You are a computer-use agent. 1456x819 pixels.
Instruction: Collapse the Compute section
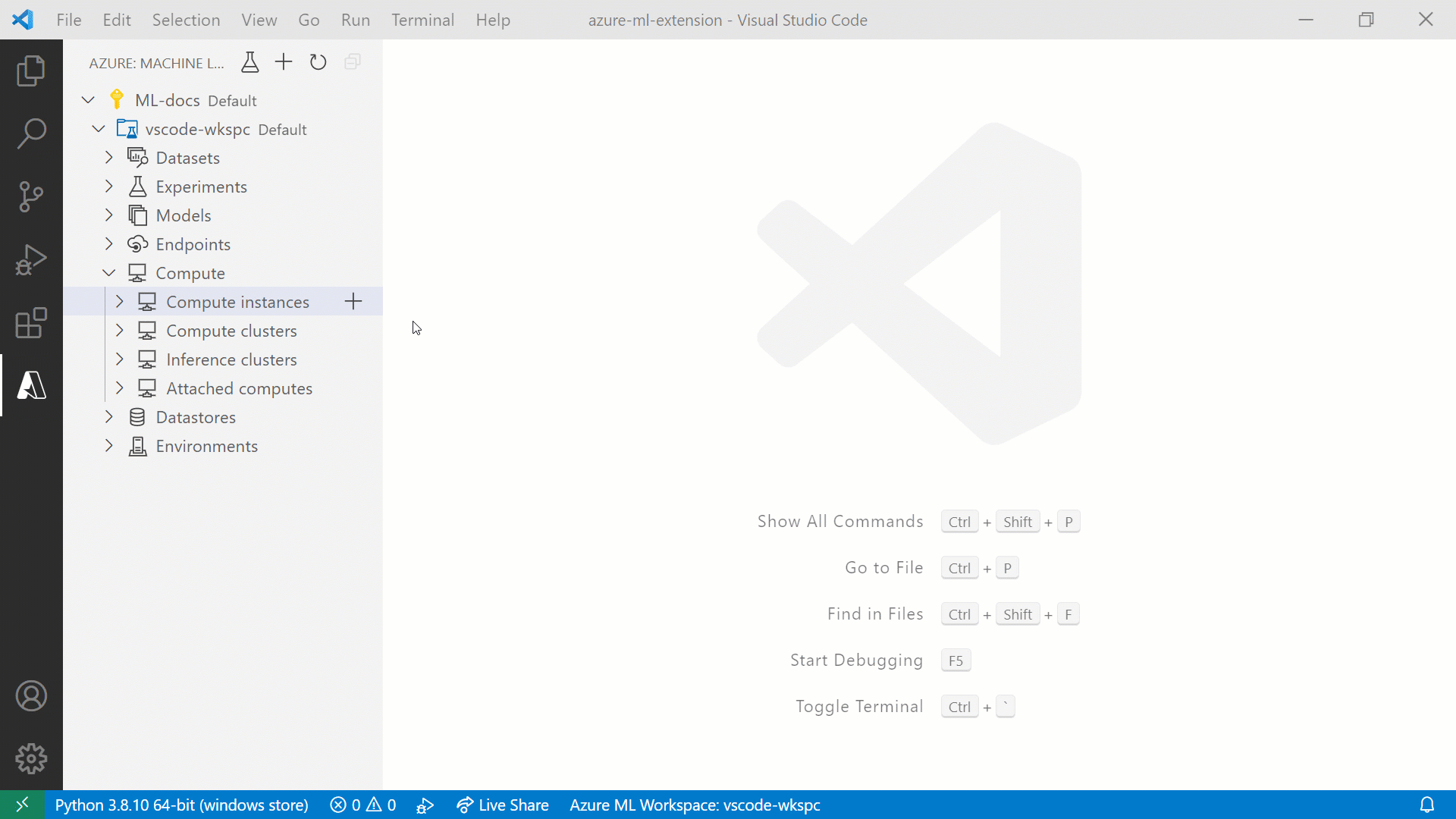tap(108, 272)
